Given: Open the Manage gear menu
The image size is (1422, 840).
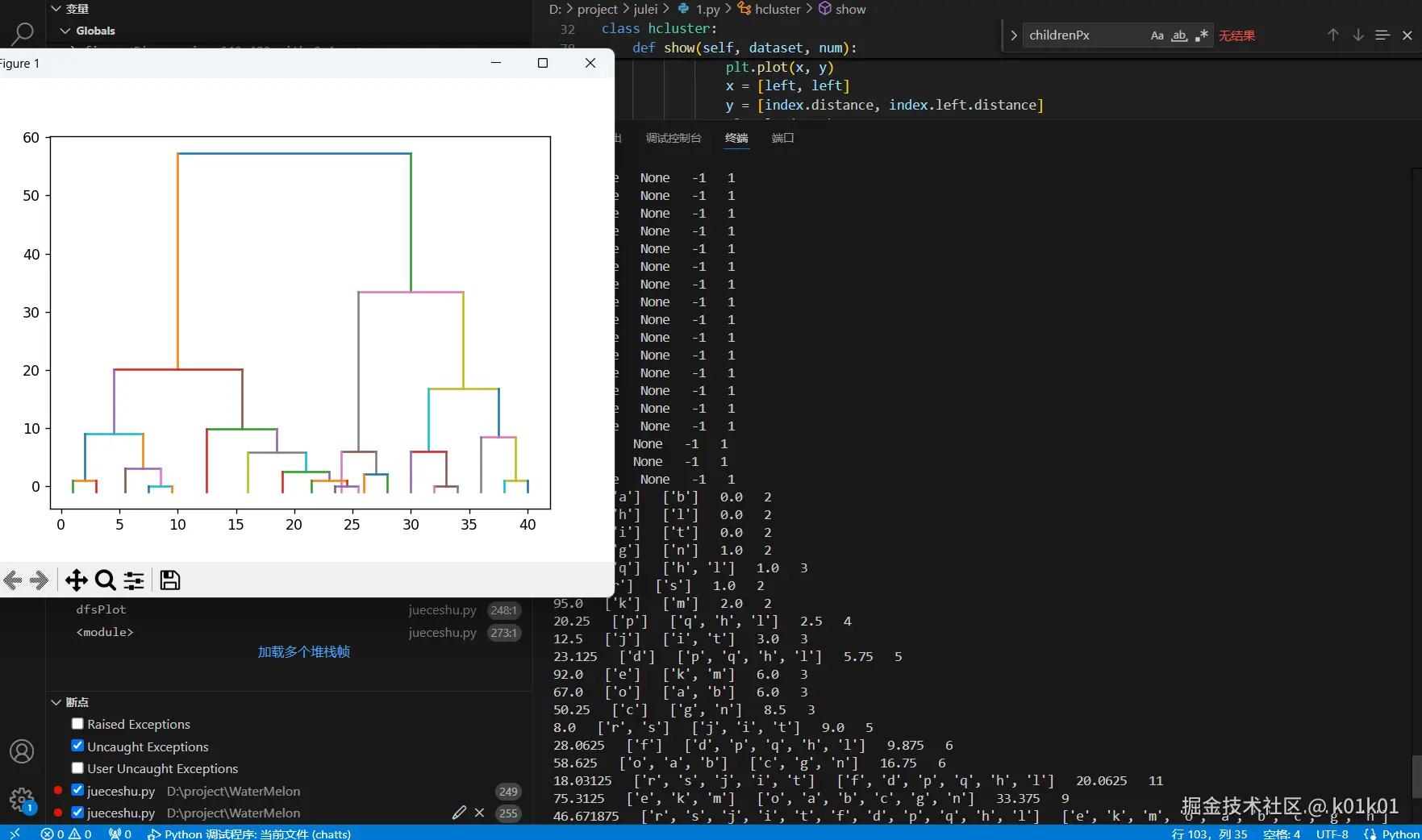Looking at the screenshot, I should click(22, 800).
